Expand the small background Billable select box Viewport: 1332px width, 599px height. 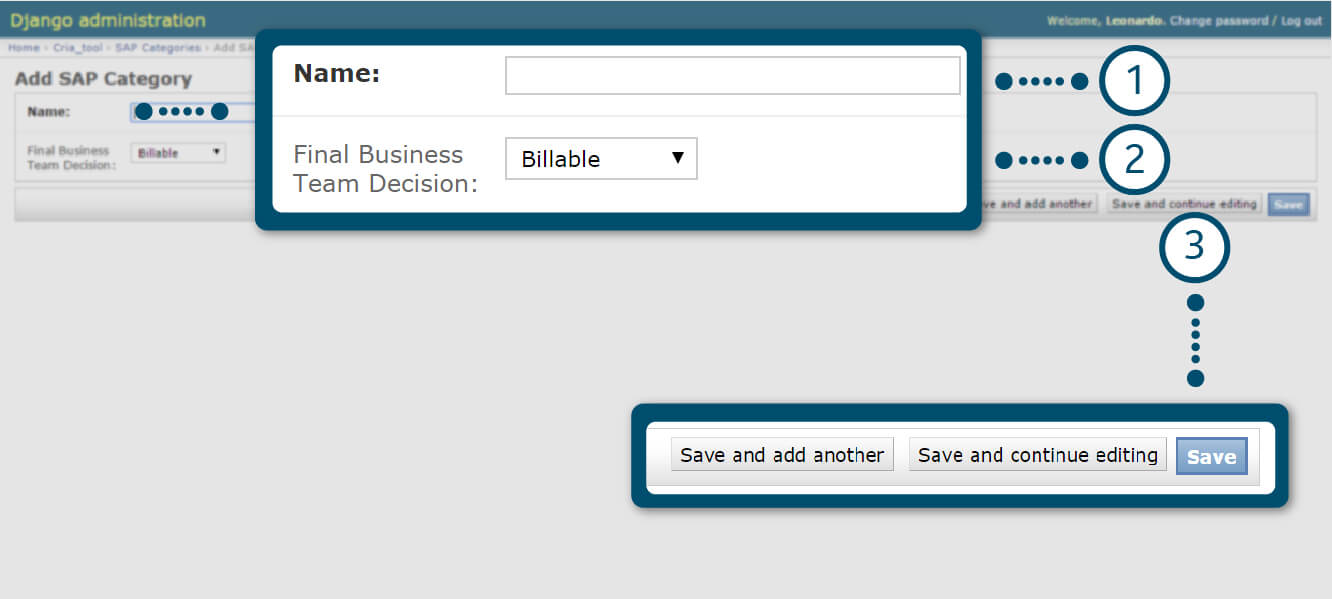[178, 153]
